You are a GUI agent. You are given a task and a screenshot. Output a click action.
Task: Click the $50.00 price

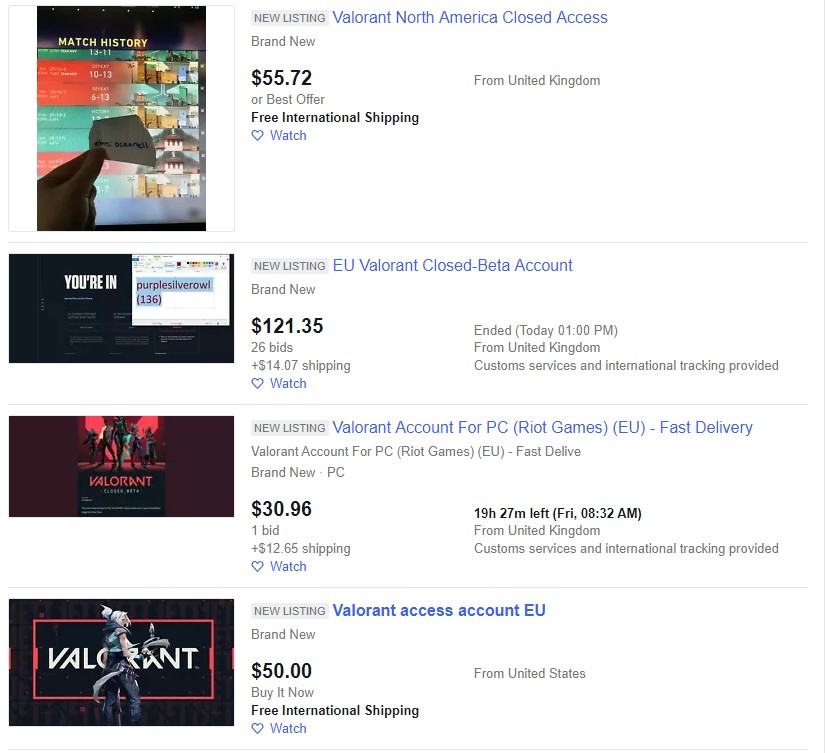pos(281,671)
